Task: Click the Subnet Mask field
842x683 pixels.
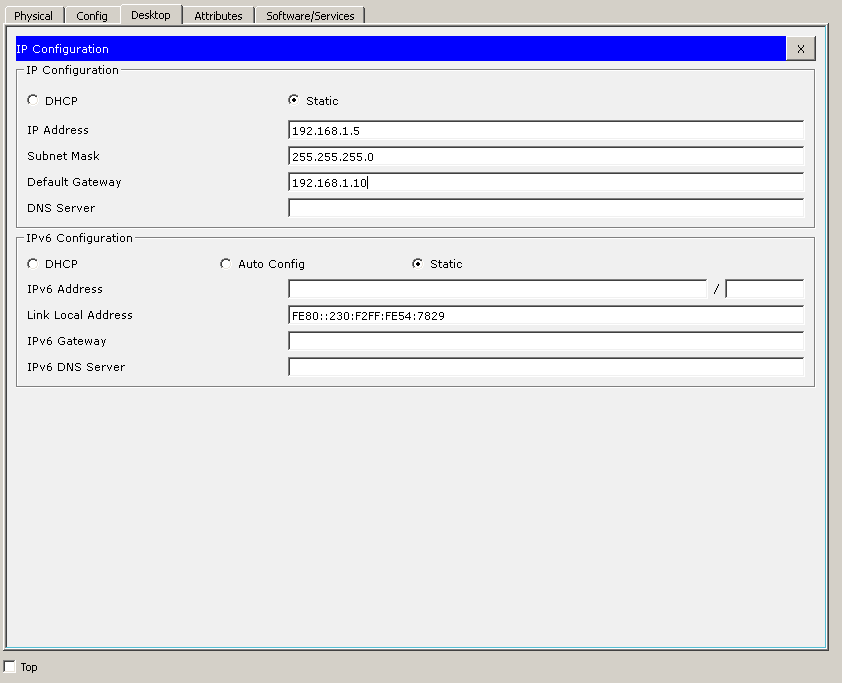Action: coord(546,156)
